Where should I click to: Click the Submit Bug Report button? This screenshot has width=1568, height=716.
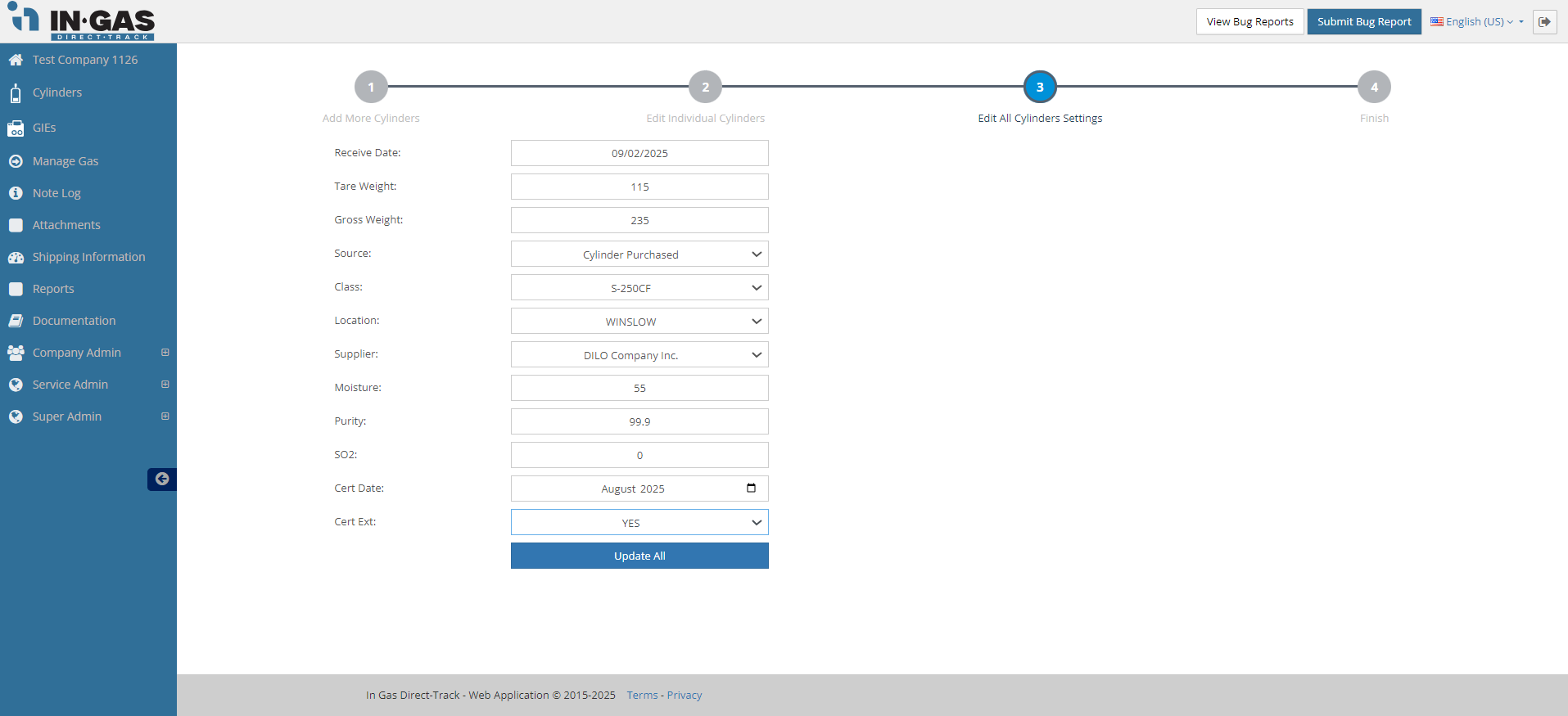coord(1363,22)
